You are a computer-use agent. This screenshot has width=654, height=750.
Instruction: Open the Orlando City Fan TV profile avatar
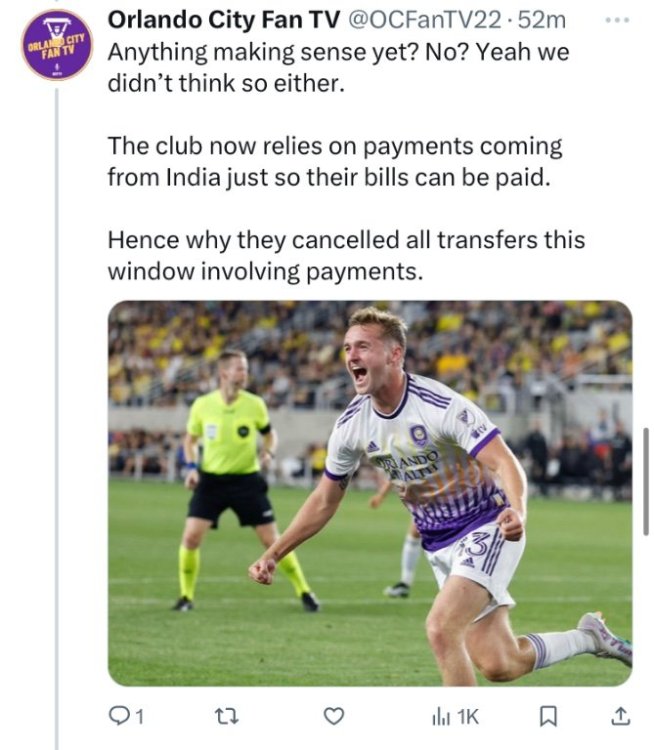point(57,44)
